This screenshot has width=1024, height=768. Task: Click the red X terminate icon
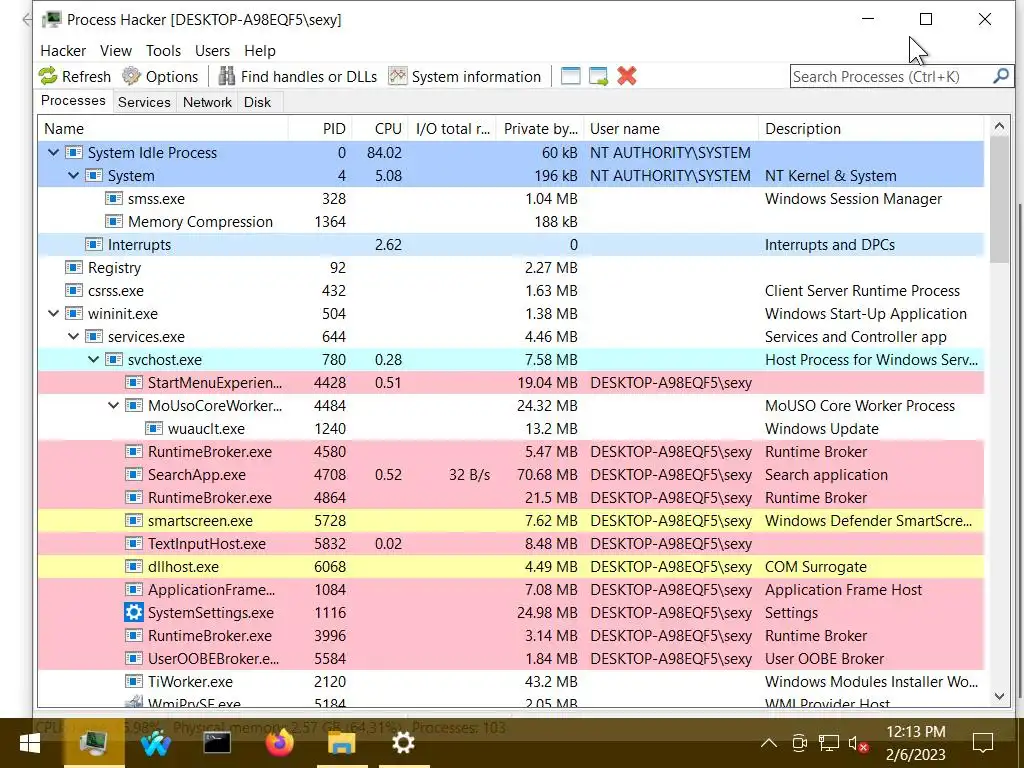(x=627, y=76)
